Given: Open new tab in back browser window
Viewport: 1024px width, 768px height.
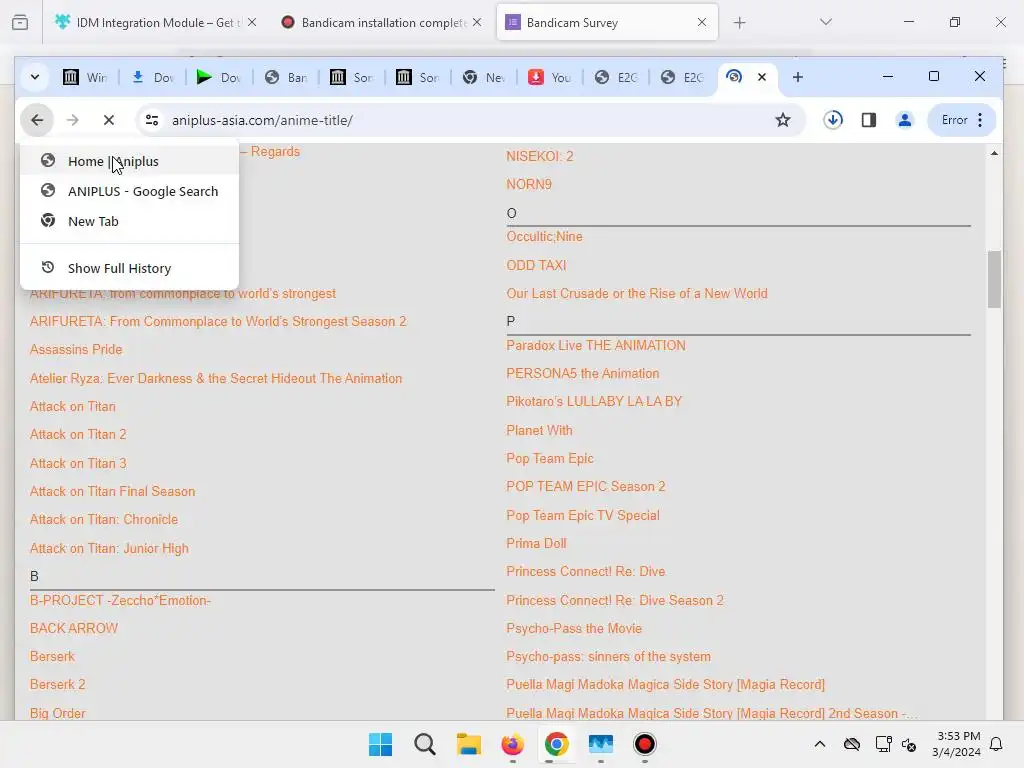Looking at the screenshot, I should click(x=739, y=23).
